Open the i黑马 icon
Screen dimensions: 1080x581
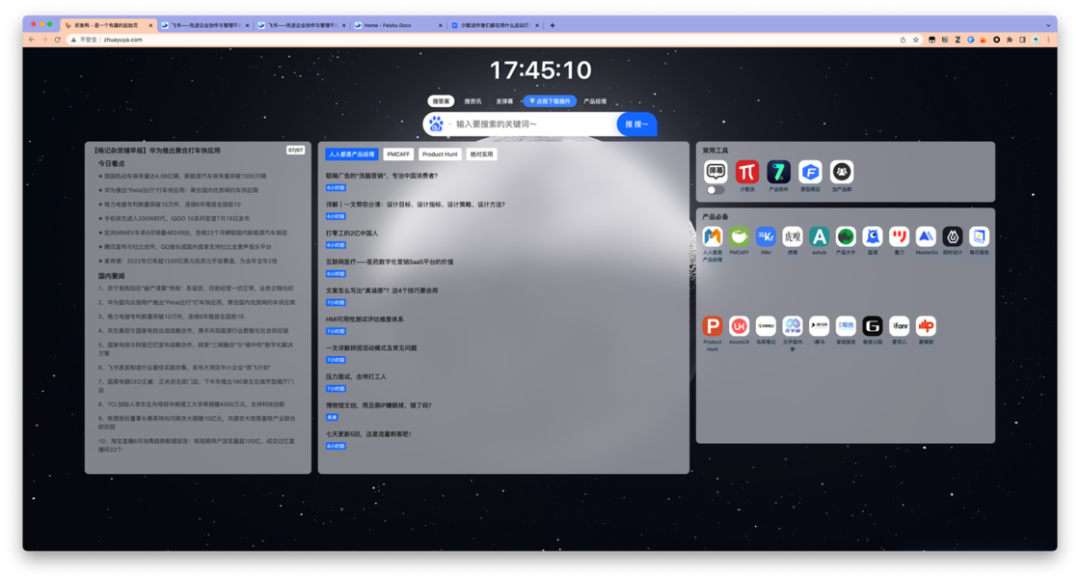[819, 326]
